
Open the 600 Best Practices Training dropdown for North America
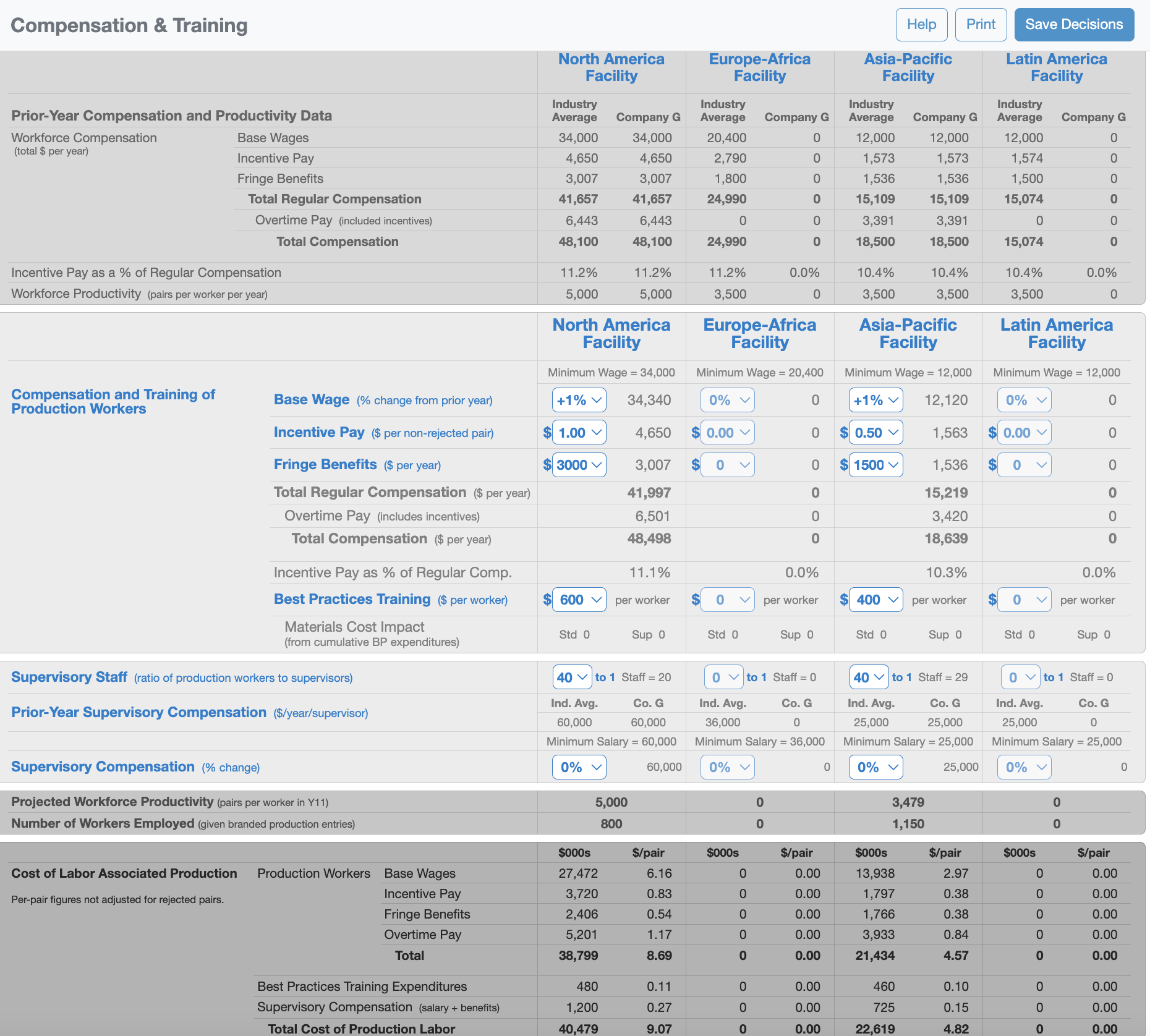click(x=579, y=599)
